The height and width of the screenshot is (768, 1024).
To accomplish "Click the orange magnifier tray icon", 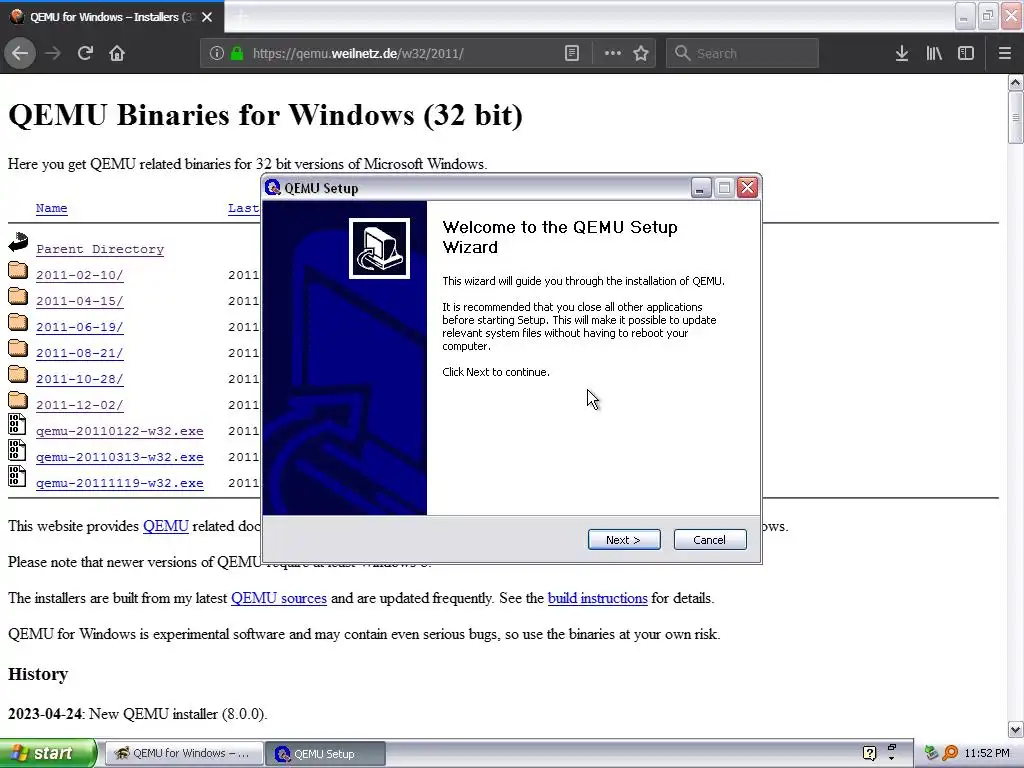I will [950, 753].
